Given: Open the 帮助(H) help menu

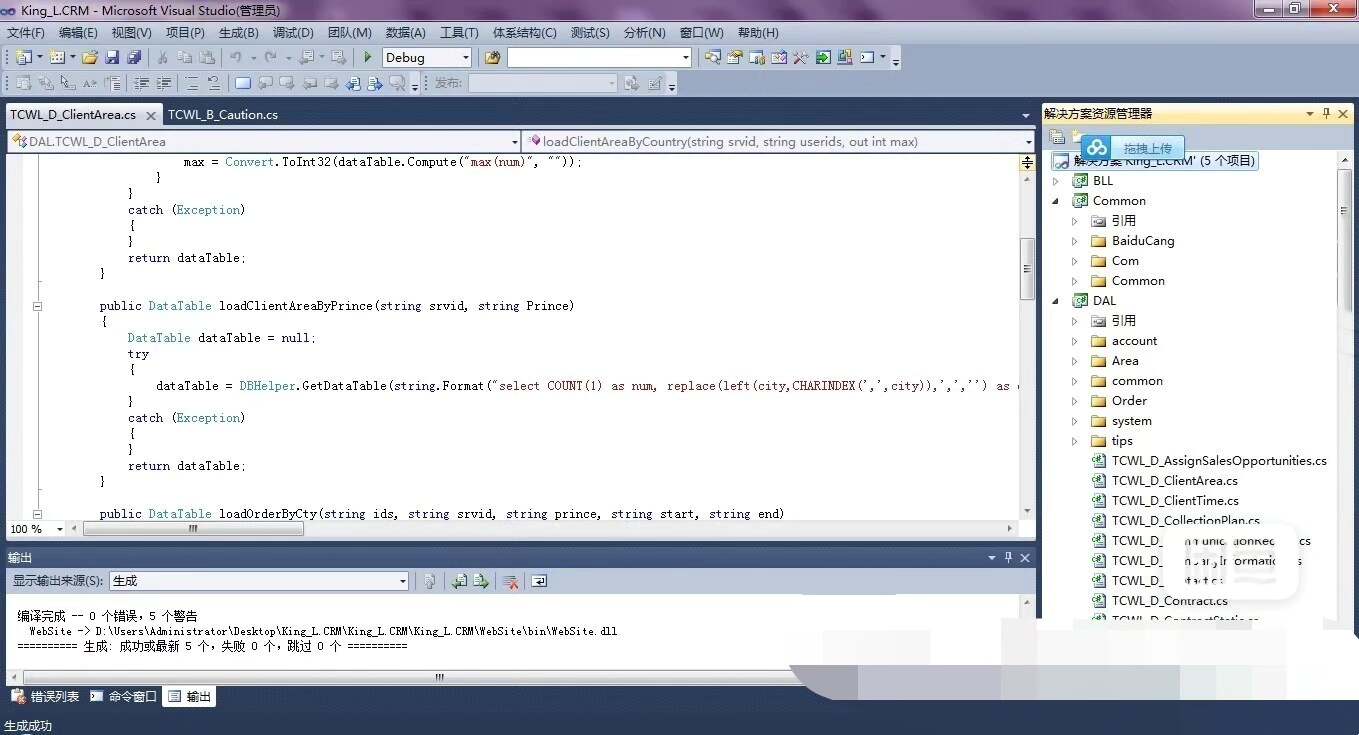Looking at the screenshot, I should [x=758, y=33].
